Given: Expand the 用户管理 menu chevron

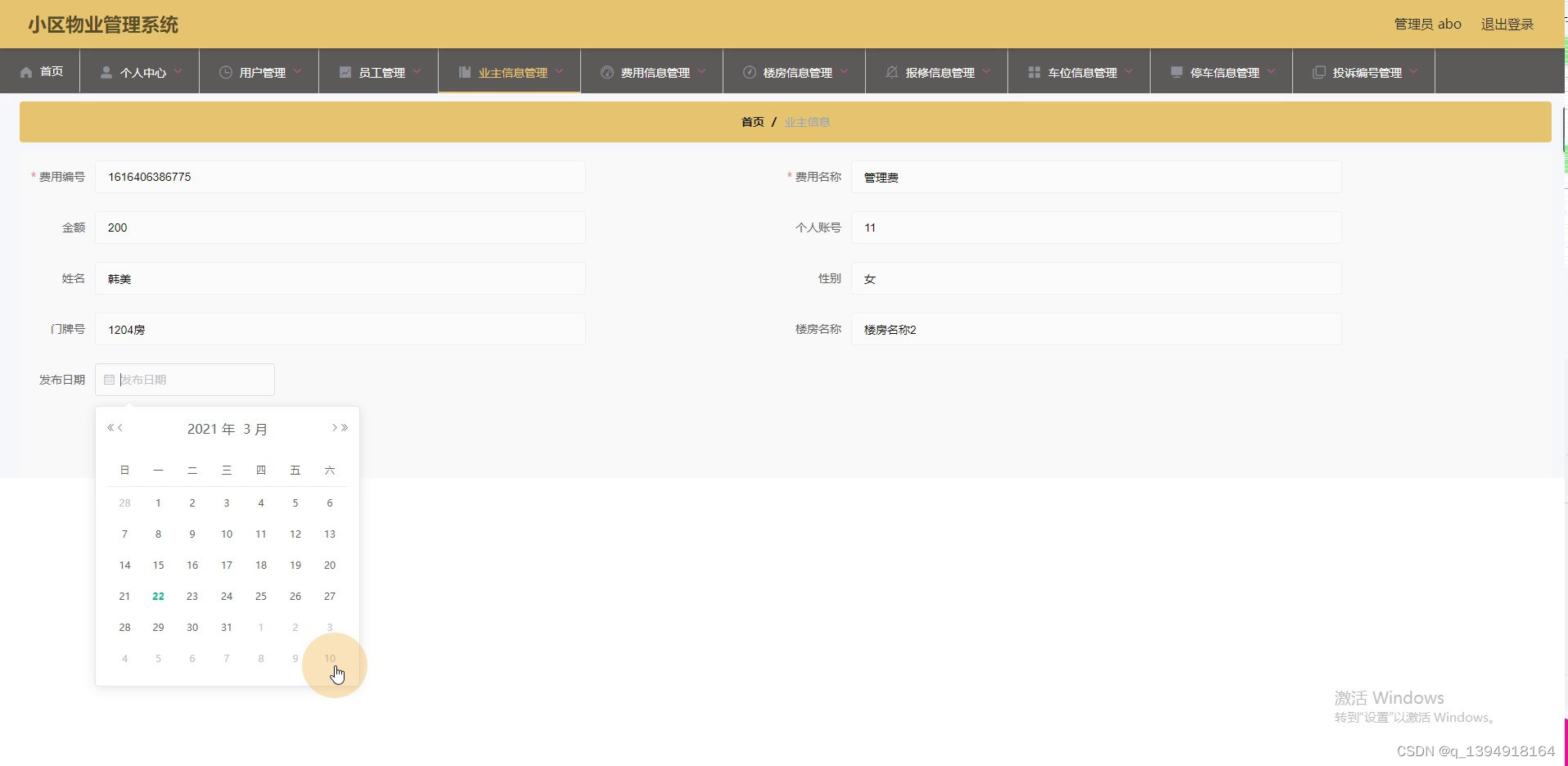Looking at the screenshot, I should point(297,72).
